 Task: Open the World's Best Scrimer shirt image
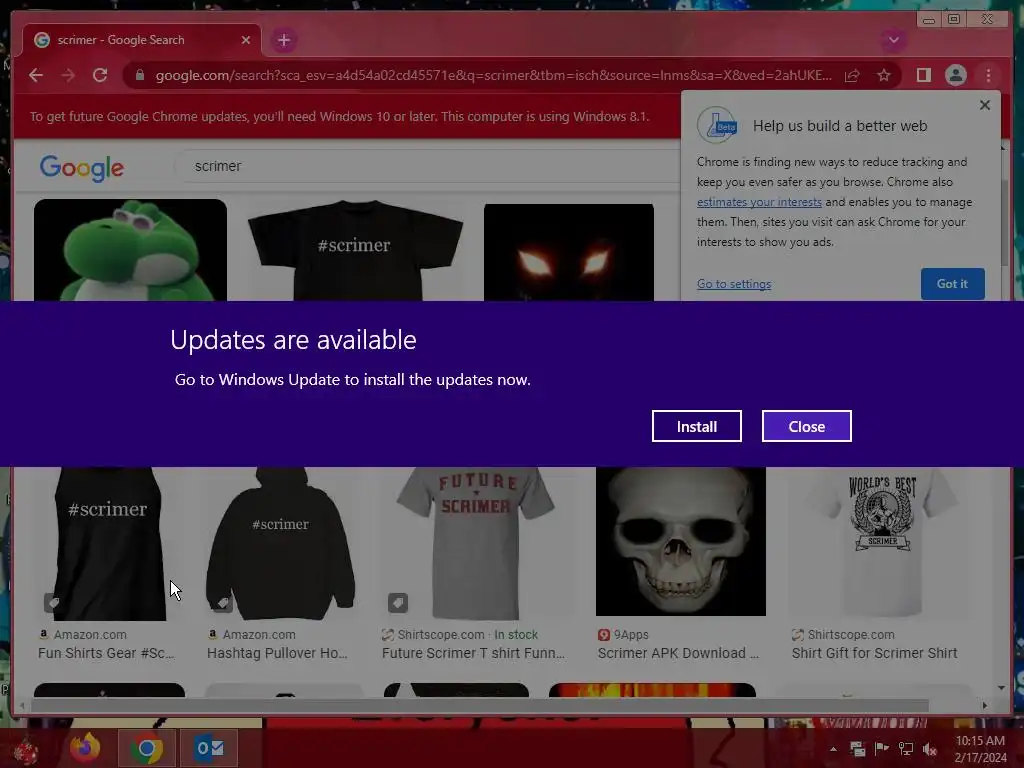click(882, 543)
